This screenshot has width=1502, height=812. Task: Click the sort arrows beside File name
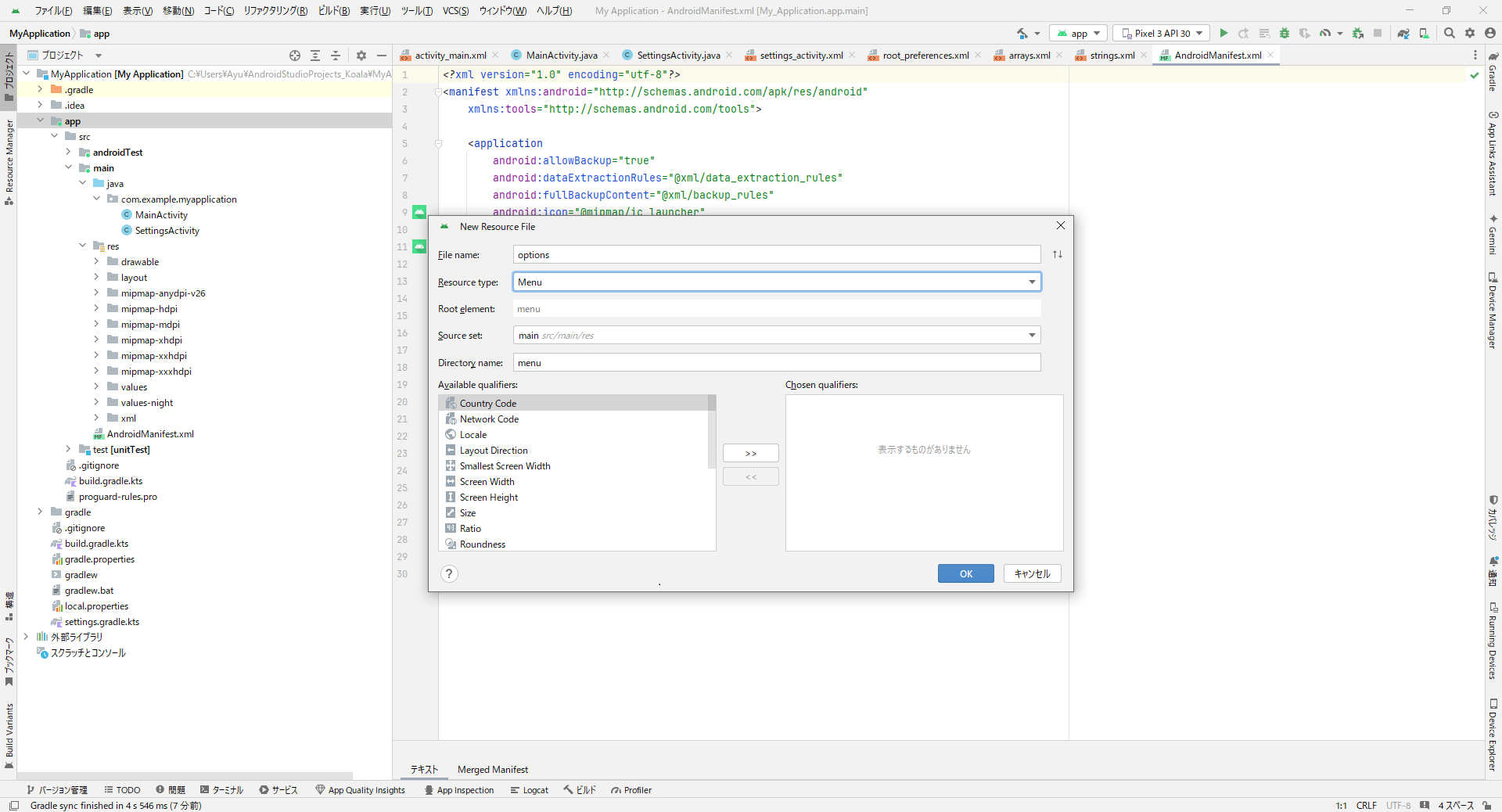click(x=1058, y=254)
